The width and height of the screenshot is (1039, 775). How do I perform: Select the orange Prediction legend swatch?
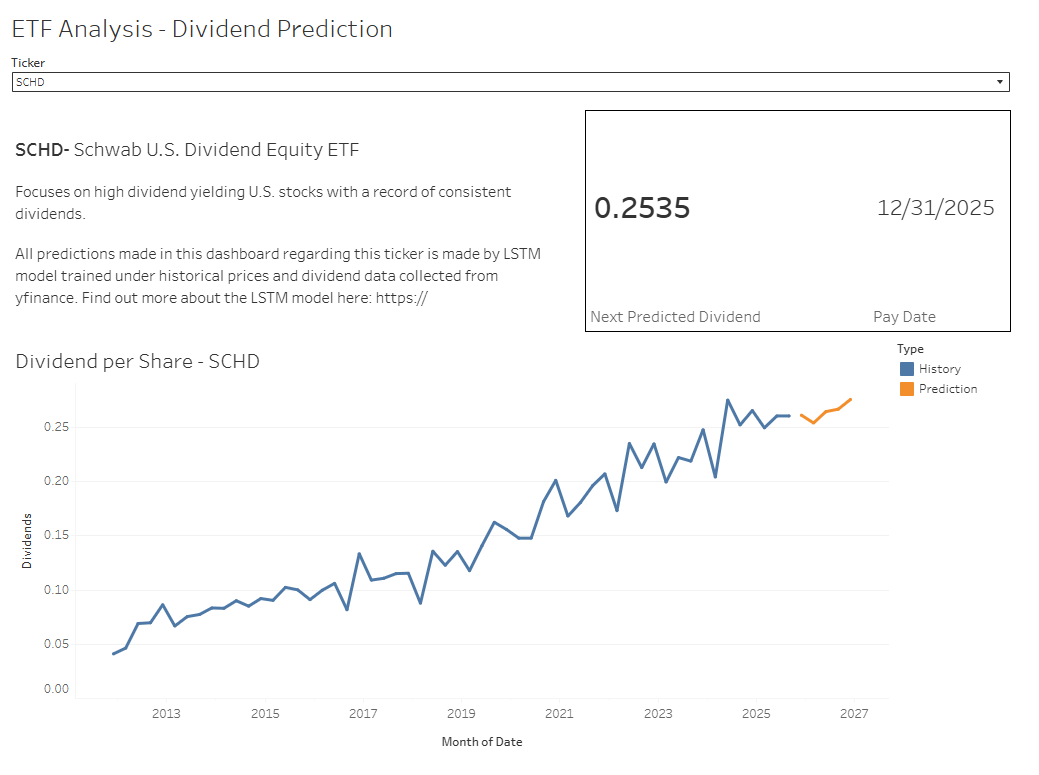coord(904,389)
